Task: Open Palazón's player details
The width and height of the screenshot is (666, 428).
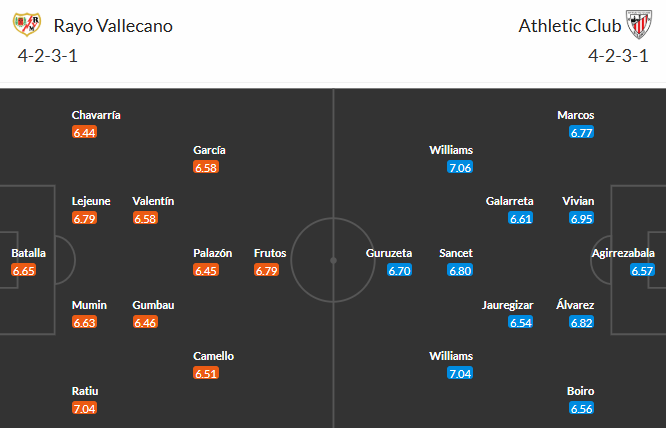Action: pyautogui.click(x=212, y=253)
